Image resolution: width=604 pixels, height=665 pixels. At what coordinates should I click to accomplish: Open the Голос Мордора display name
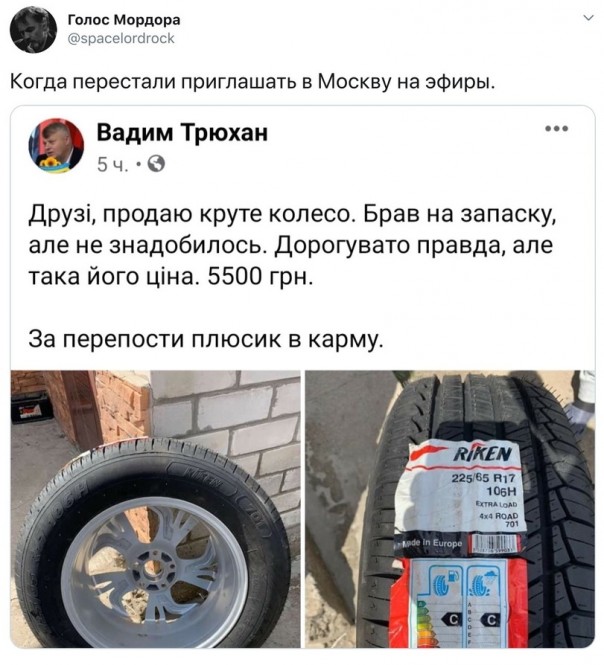[x=124, y=20]
